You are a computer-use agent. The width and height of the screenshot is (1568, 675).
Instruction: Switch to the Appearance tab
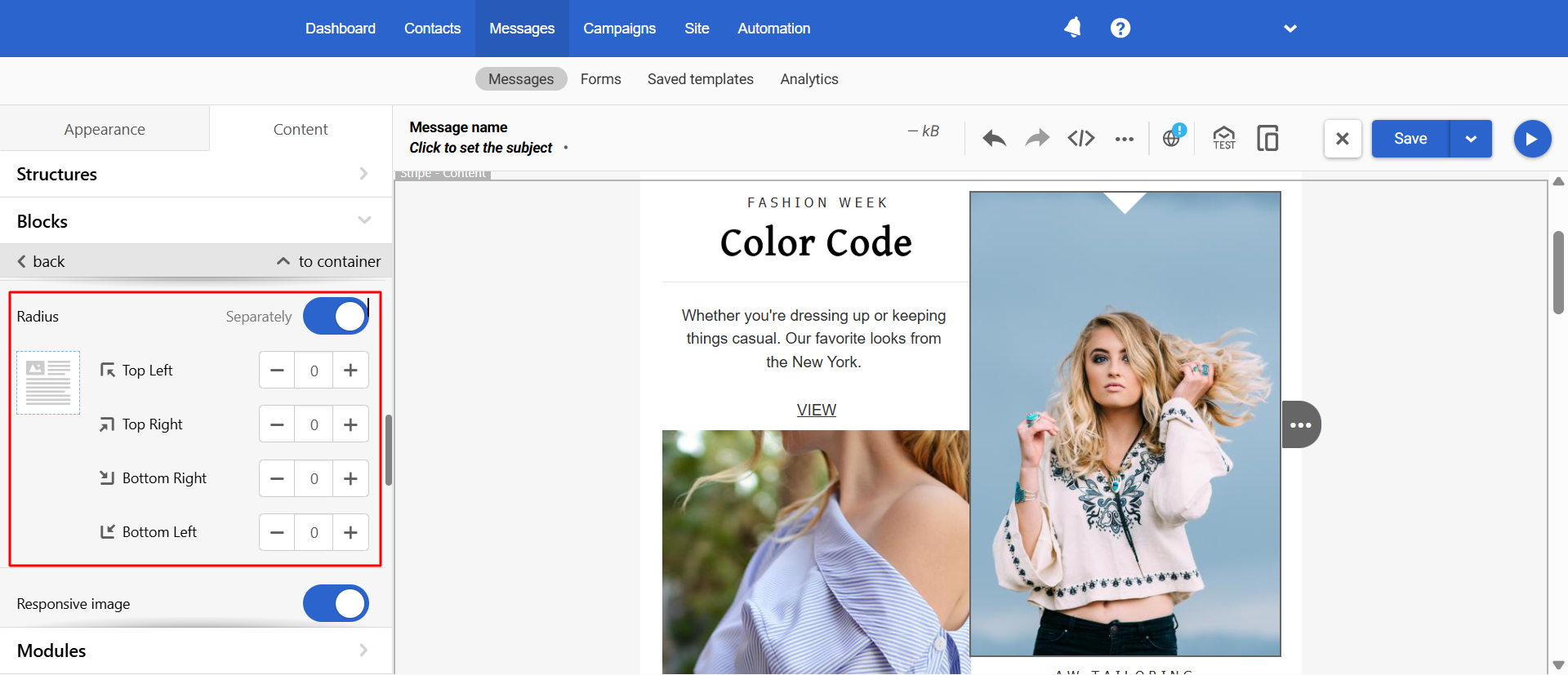(x=105, y=129)
